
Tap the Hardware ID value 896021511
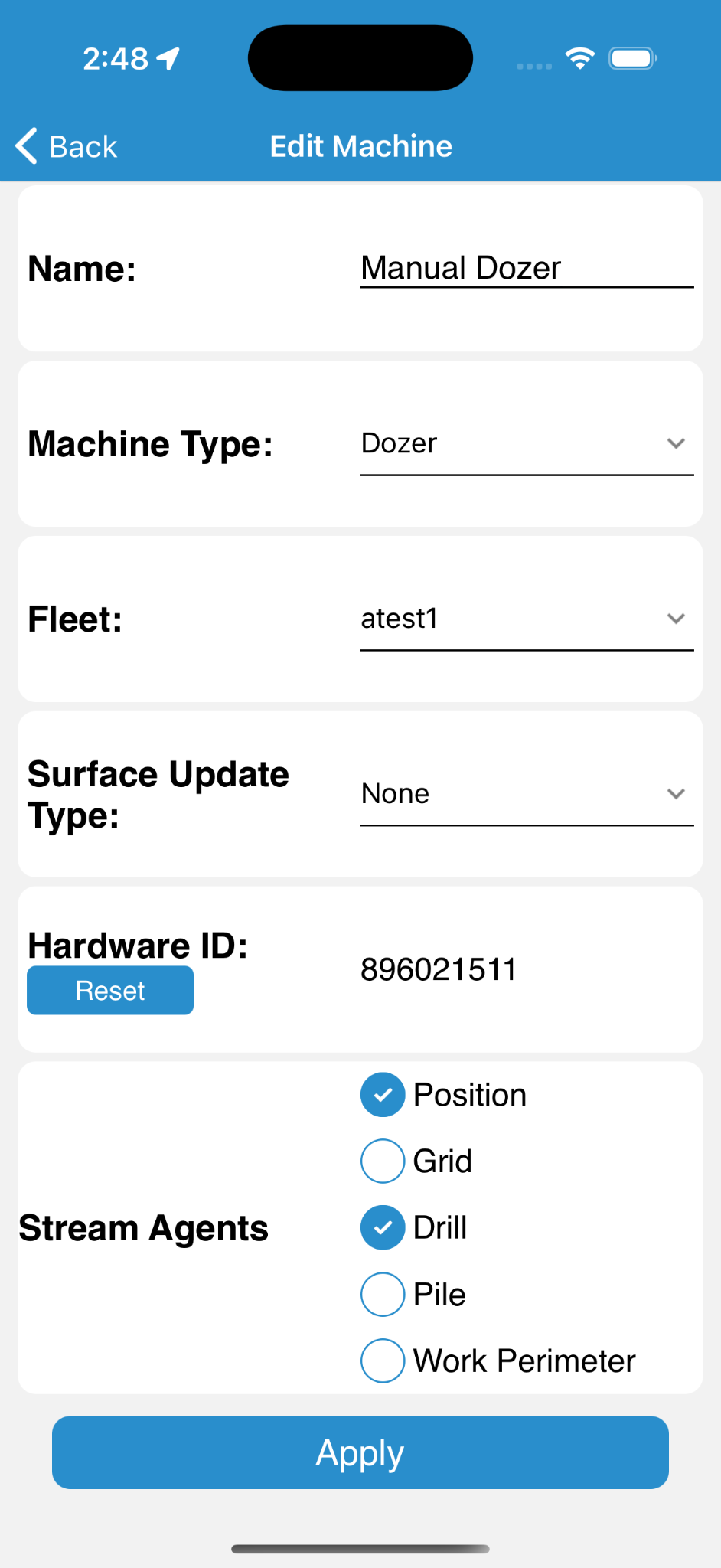pos(439,970)
